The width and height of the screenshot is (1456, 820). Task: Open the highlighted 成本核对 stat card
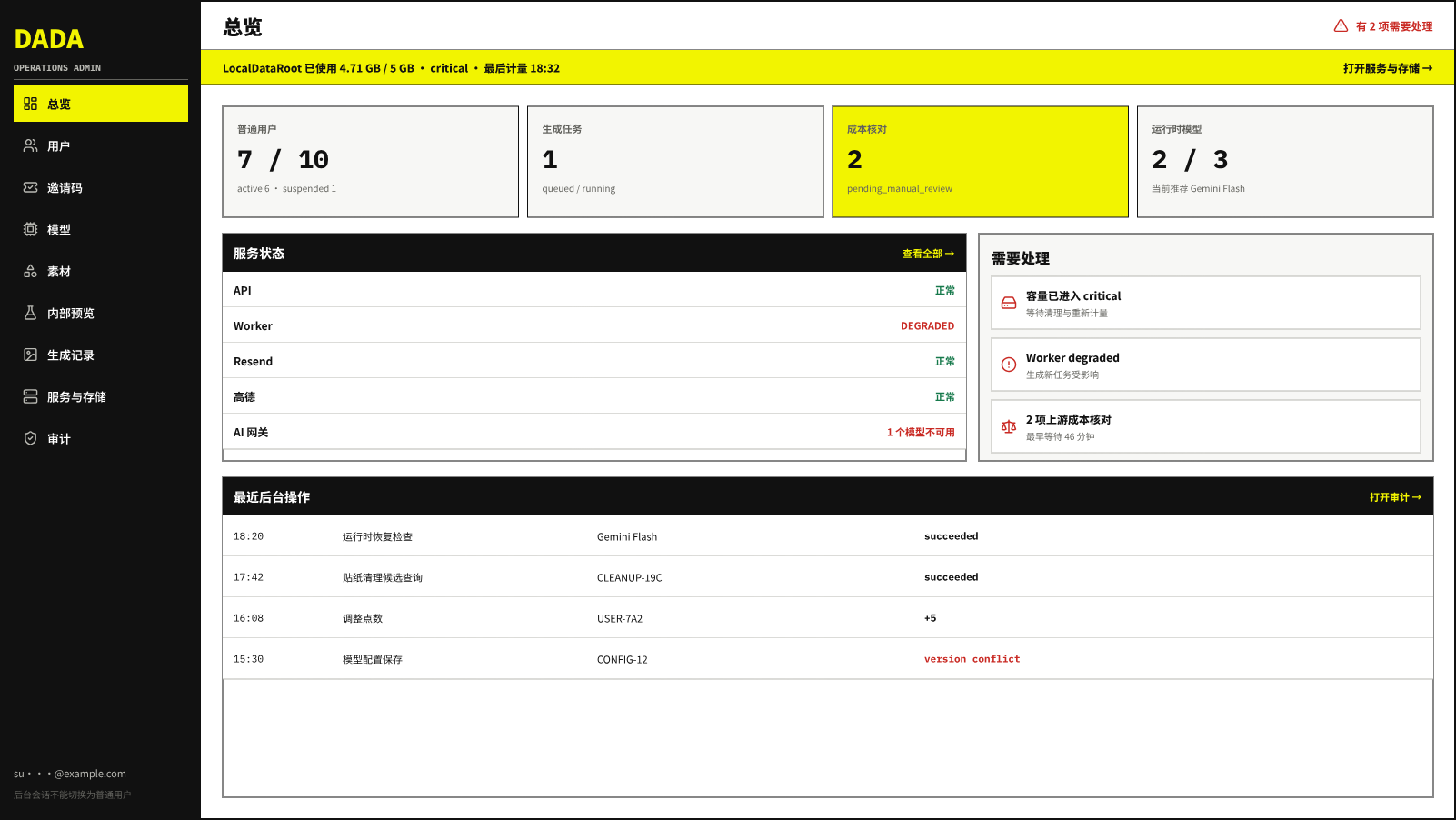pos(981,162)
